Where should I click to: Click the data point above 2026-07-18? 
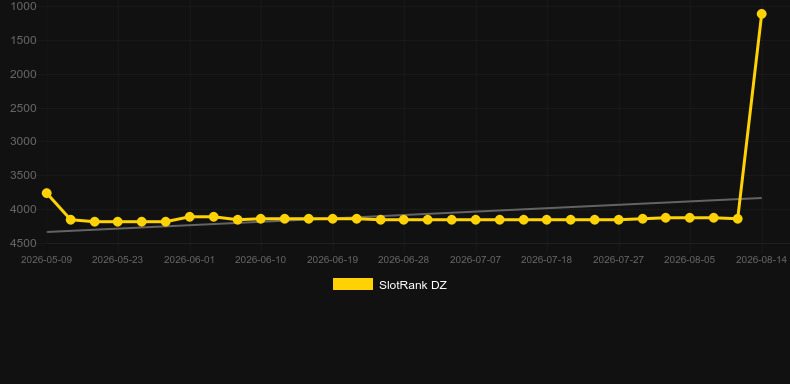click(547, 220)
